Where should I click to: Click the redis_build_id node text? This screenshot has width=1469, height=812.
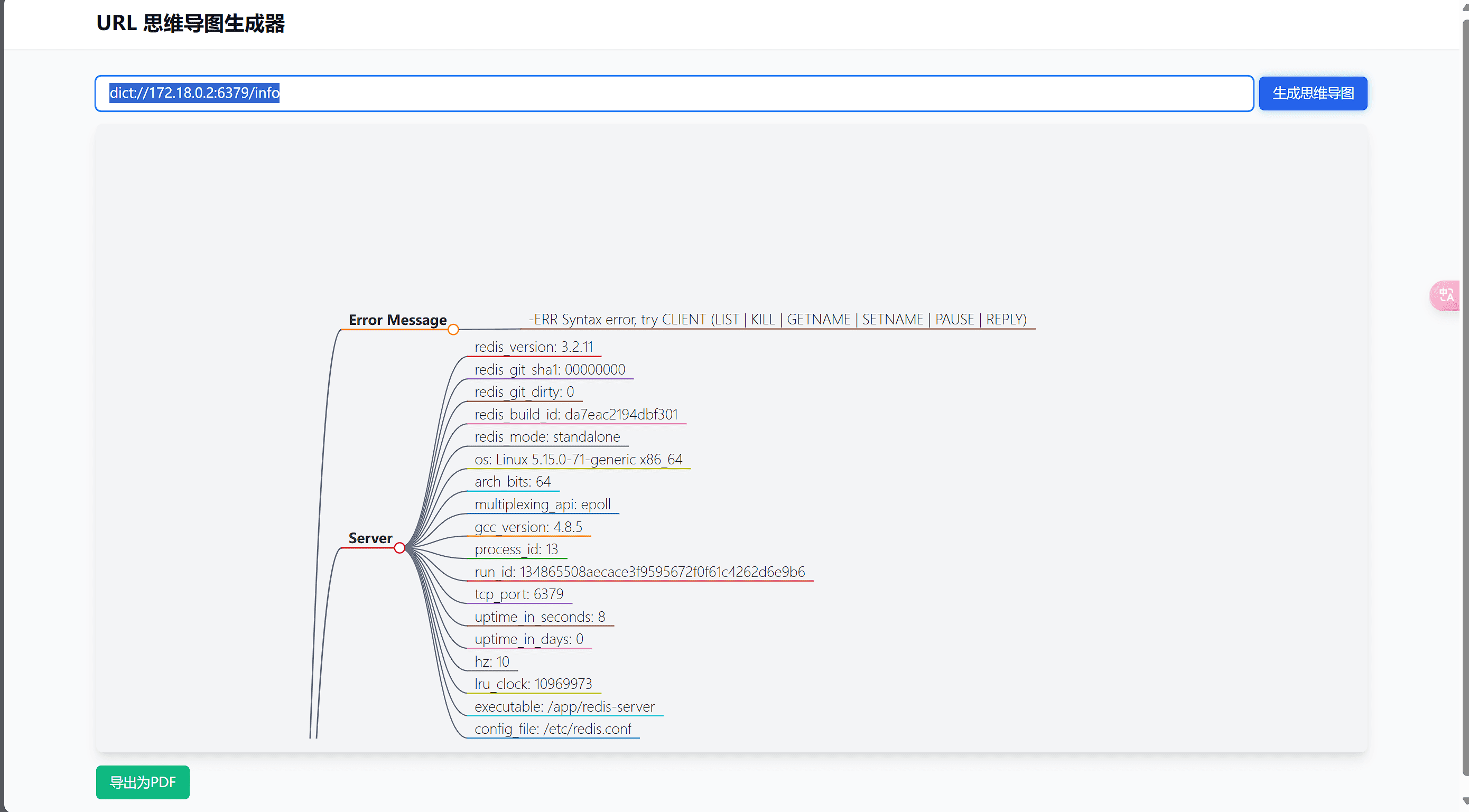point(576,414)
